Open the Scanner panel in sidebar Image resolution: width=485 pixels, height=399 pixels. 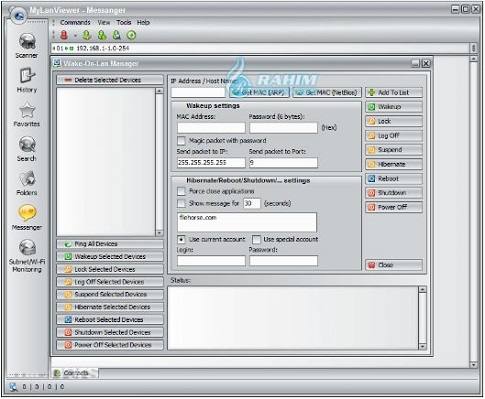[x=27, y=45]
